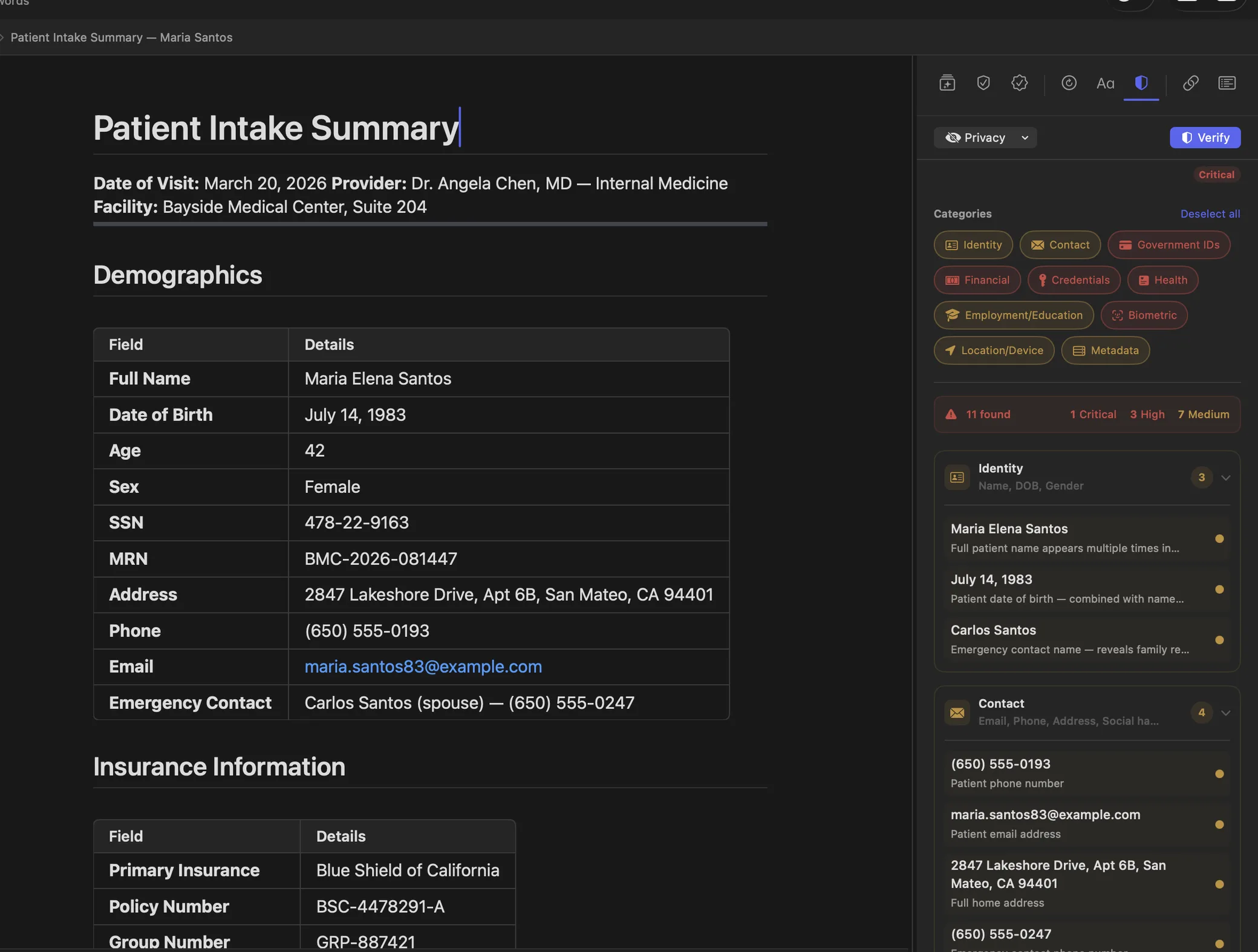1258x952 pixels.
Task: Click the Identity group card icon
Action: click(957, 477)
